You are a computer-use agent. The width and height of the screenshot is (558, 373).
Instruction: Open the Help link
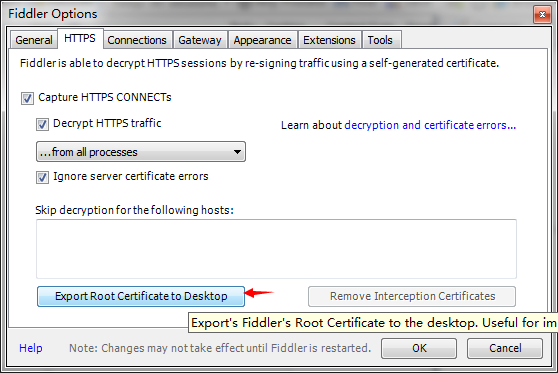(31, 348)
